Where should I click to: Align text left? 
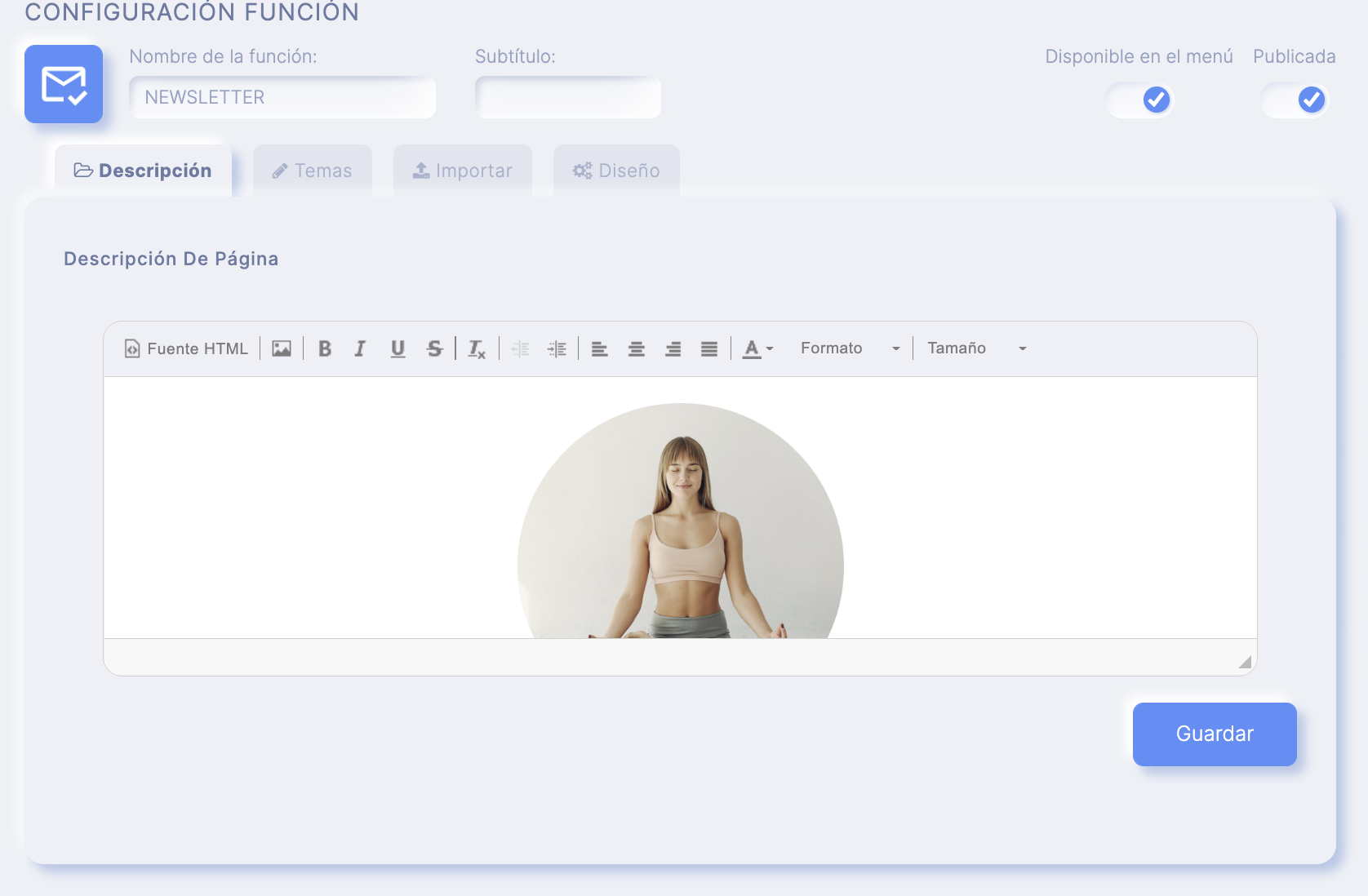pyautogui.click(x=600, y=348)
